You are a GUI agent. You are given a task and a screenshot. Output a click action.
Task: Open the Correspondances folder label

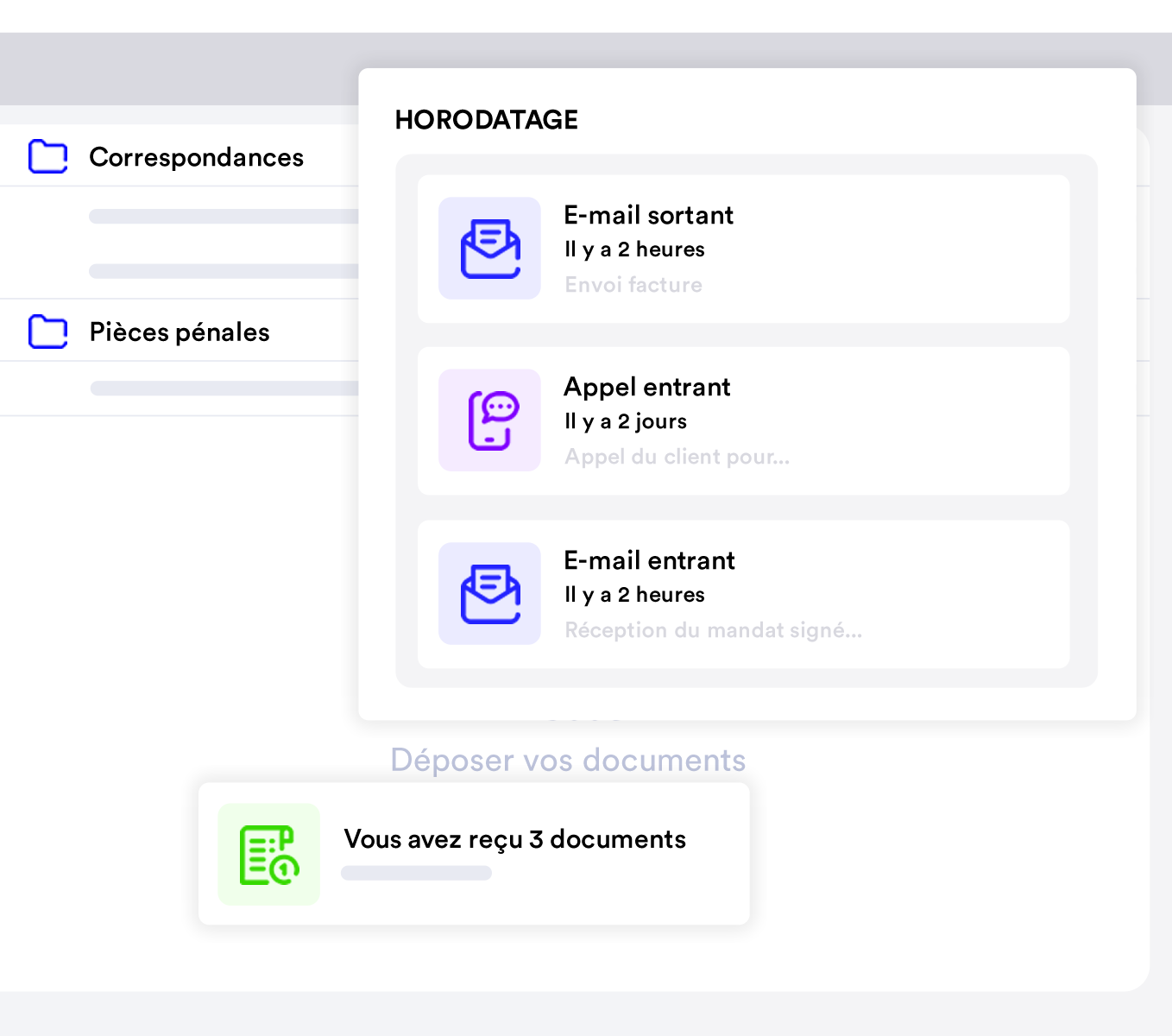coord(196,157)
